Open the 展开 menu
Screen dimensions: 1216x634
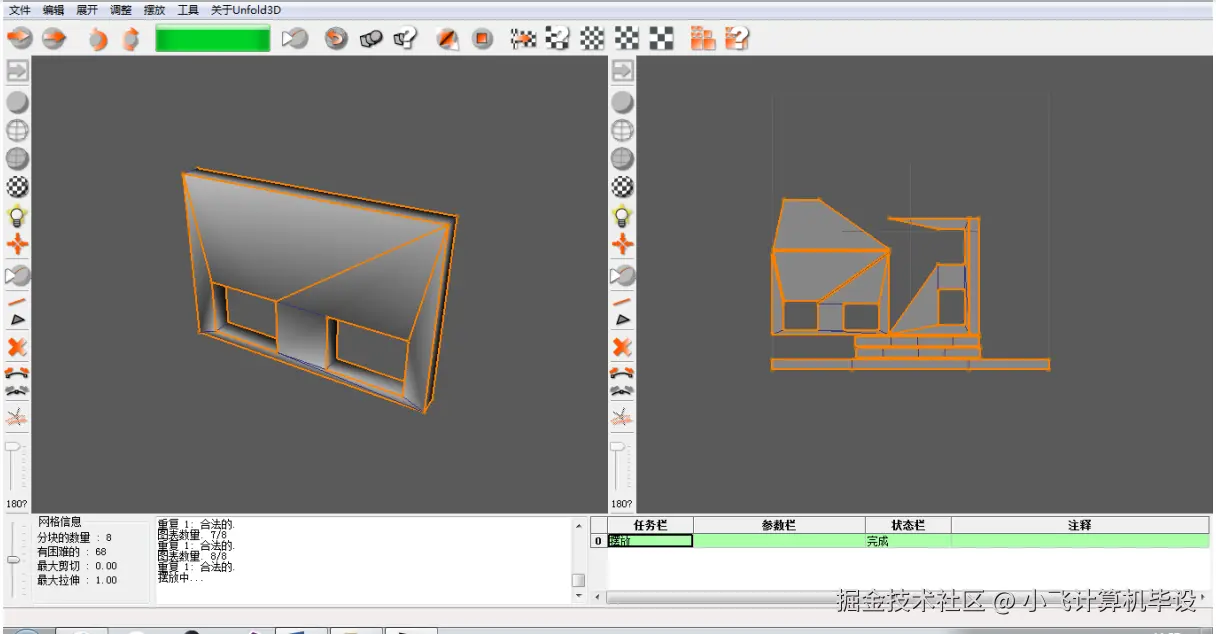pyautogui.click(x=87, y=10)
